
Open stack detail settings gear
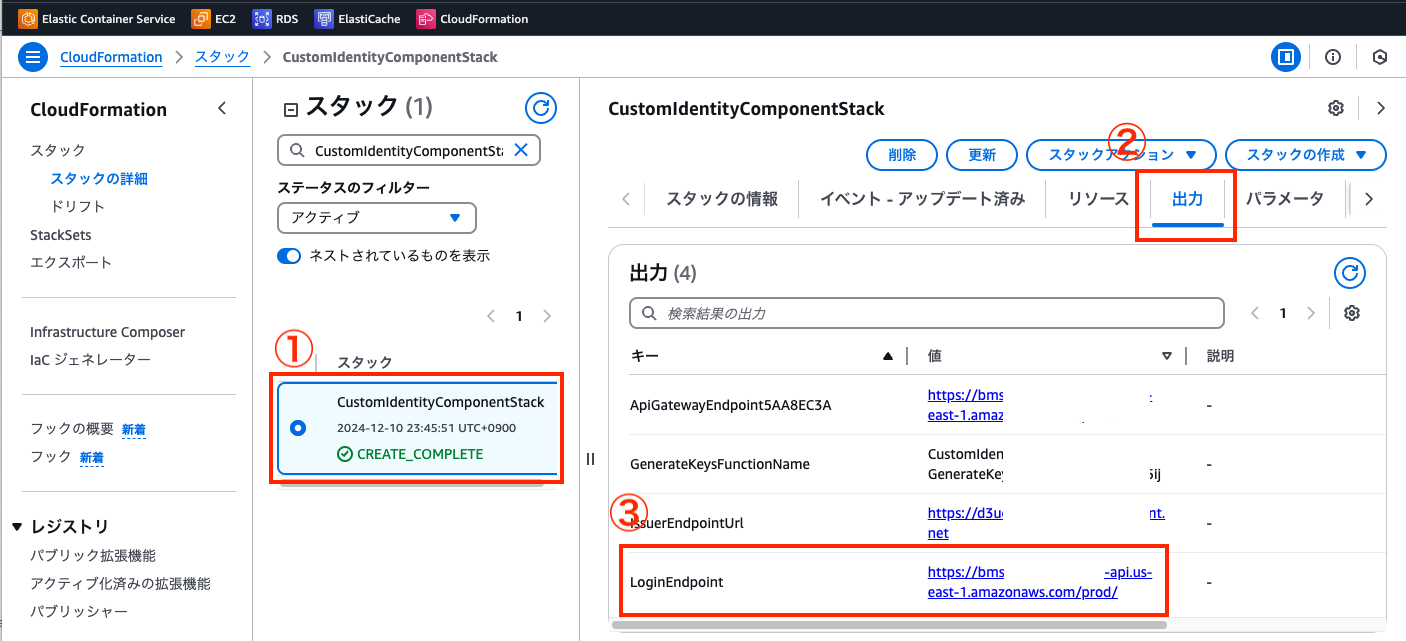1335,108
